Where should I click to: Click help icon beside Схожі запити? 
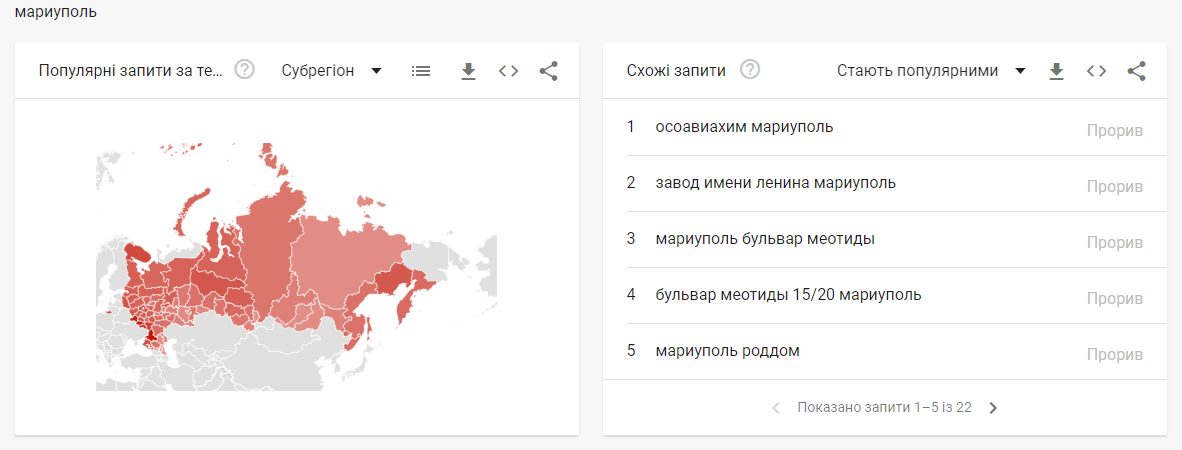pos(750,70)
